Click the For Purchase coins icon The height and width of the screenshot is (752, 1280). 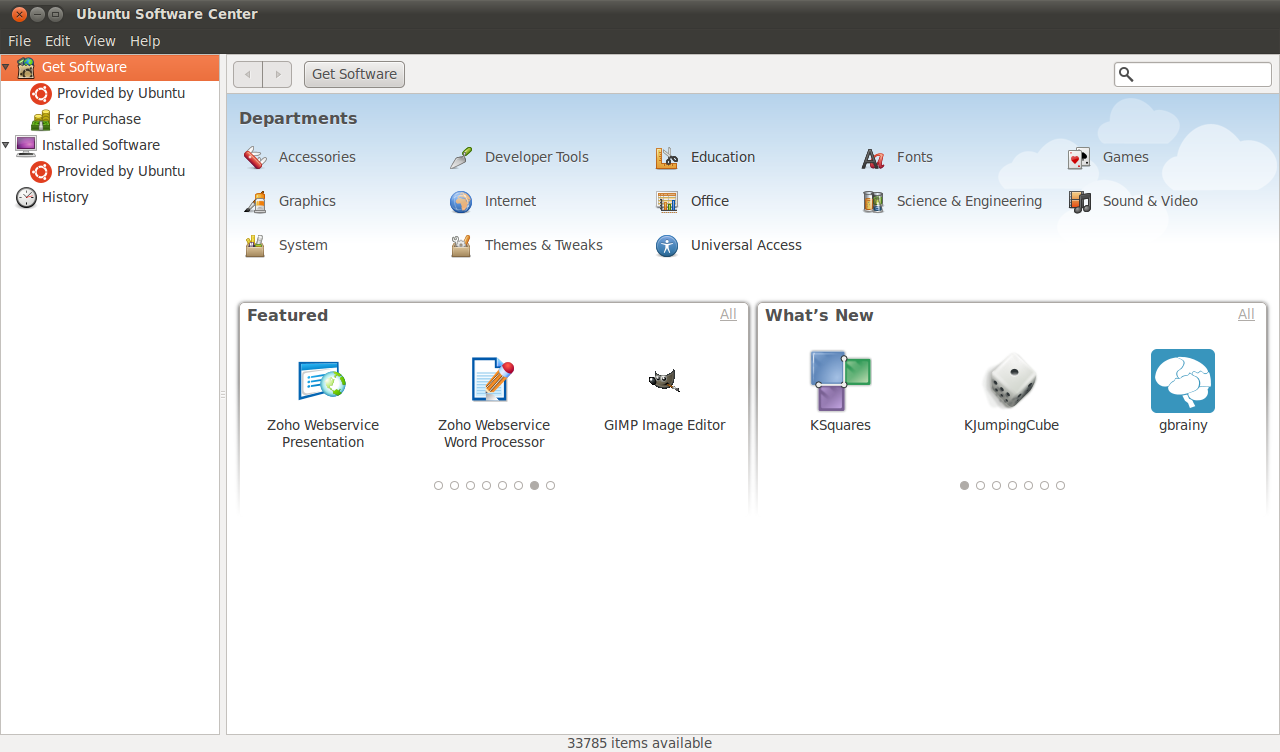point(41,119)
